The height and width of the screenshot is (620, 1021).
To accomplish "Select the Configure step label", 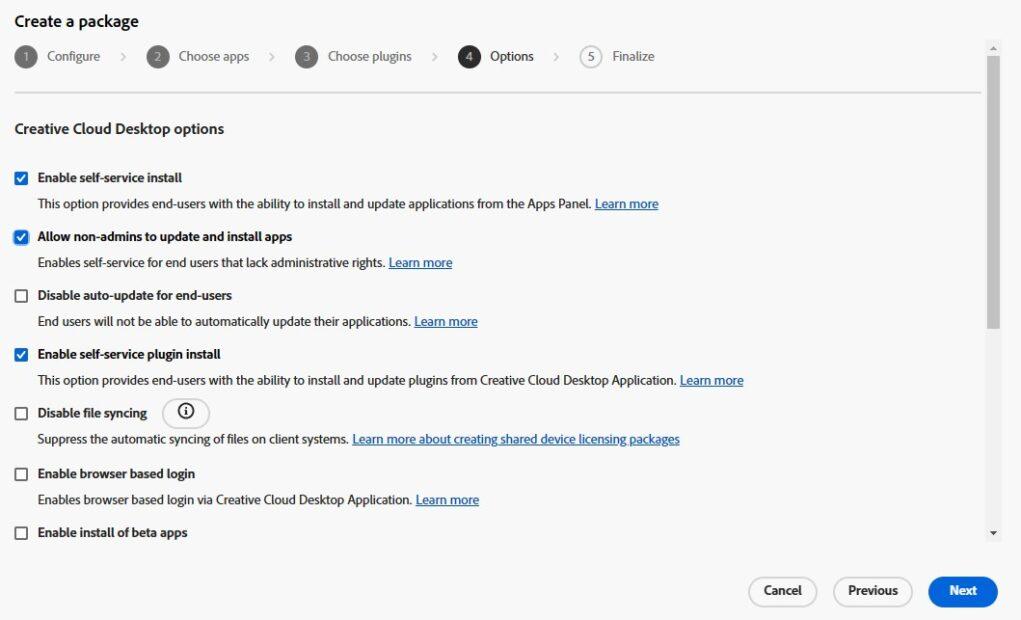I will pyautogui.click(x=72, y=57).
